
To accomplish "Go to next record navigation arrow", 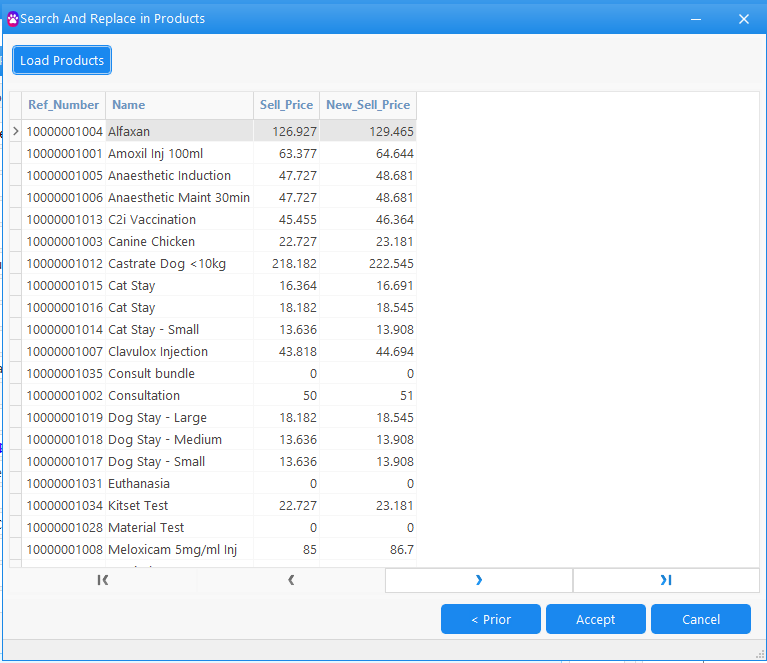I will [x=479, y=580].
